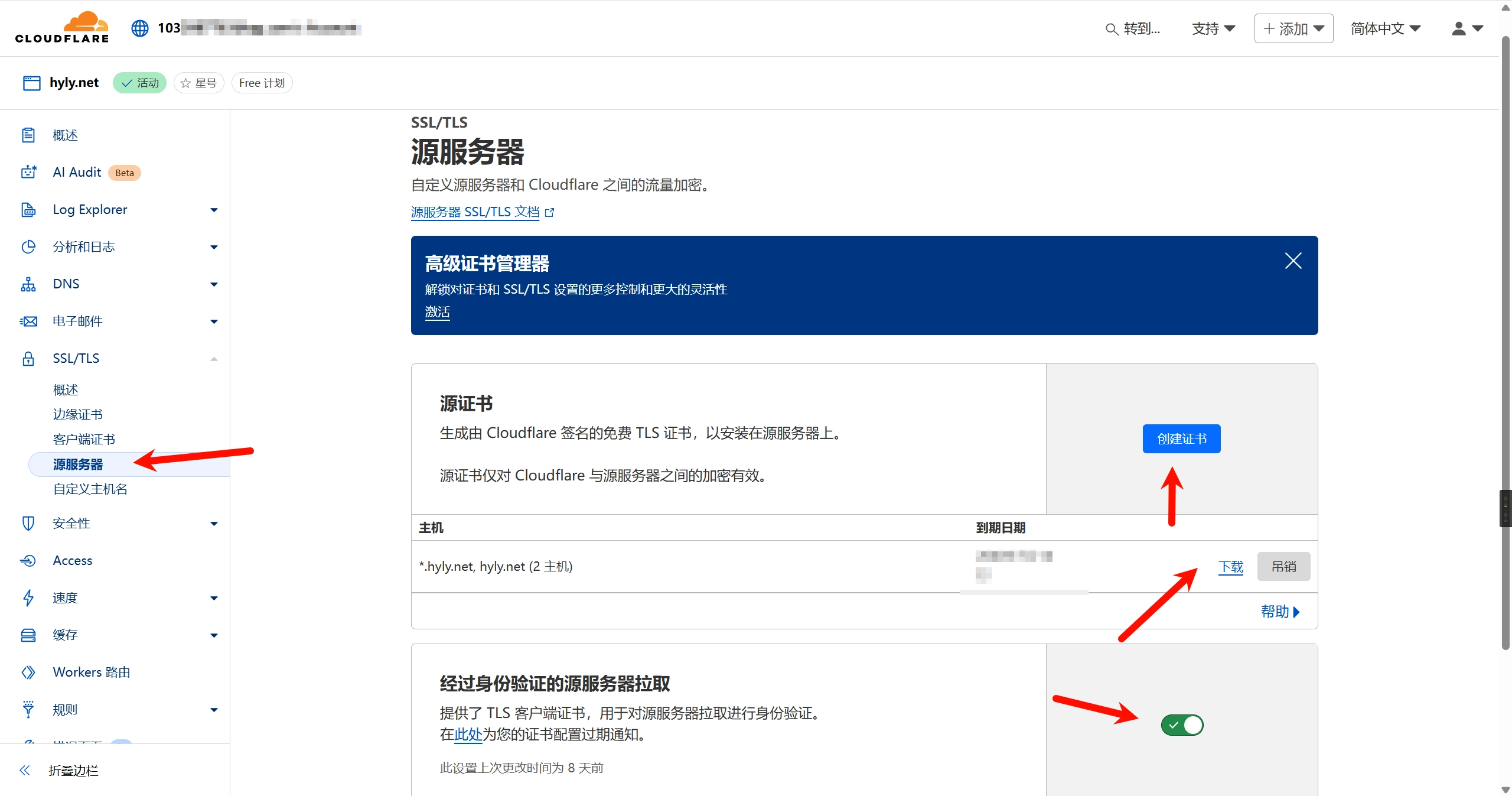Click the 折叠边栏 double-chevron icon
Screen dimensions: 1512x796
(x=25, y=770)
